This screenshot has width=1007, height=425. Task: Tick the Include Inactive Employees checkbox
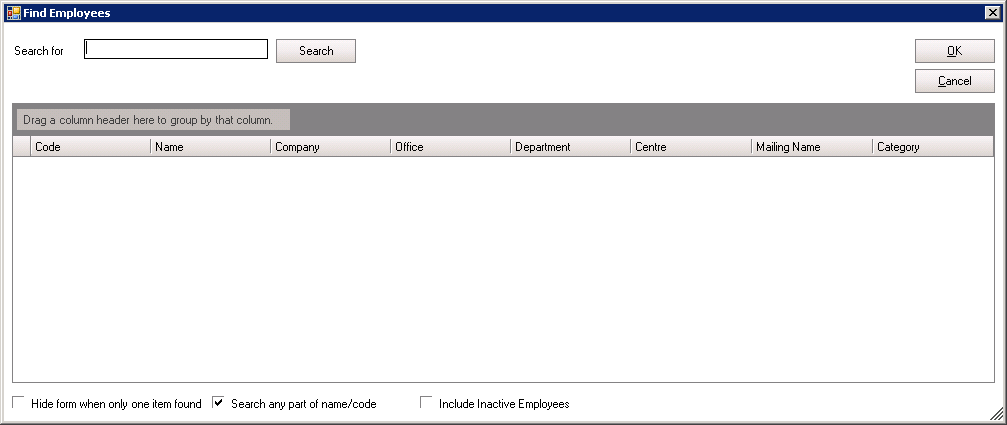point(426,403)
